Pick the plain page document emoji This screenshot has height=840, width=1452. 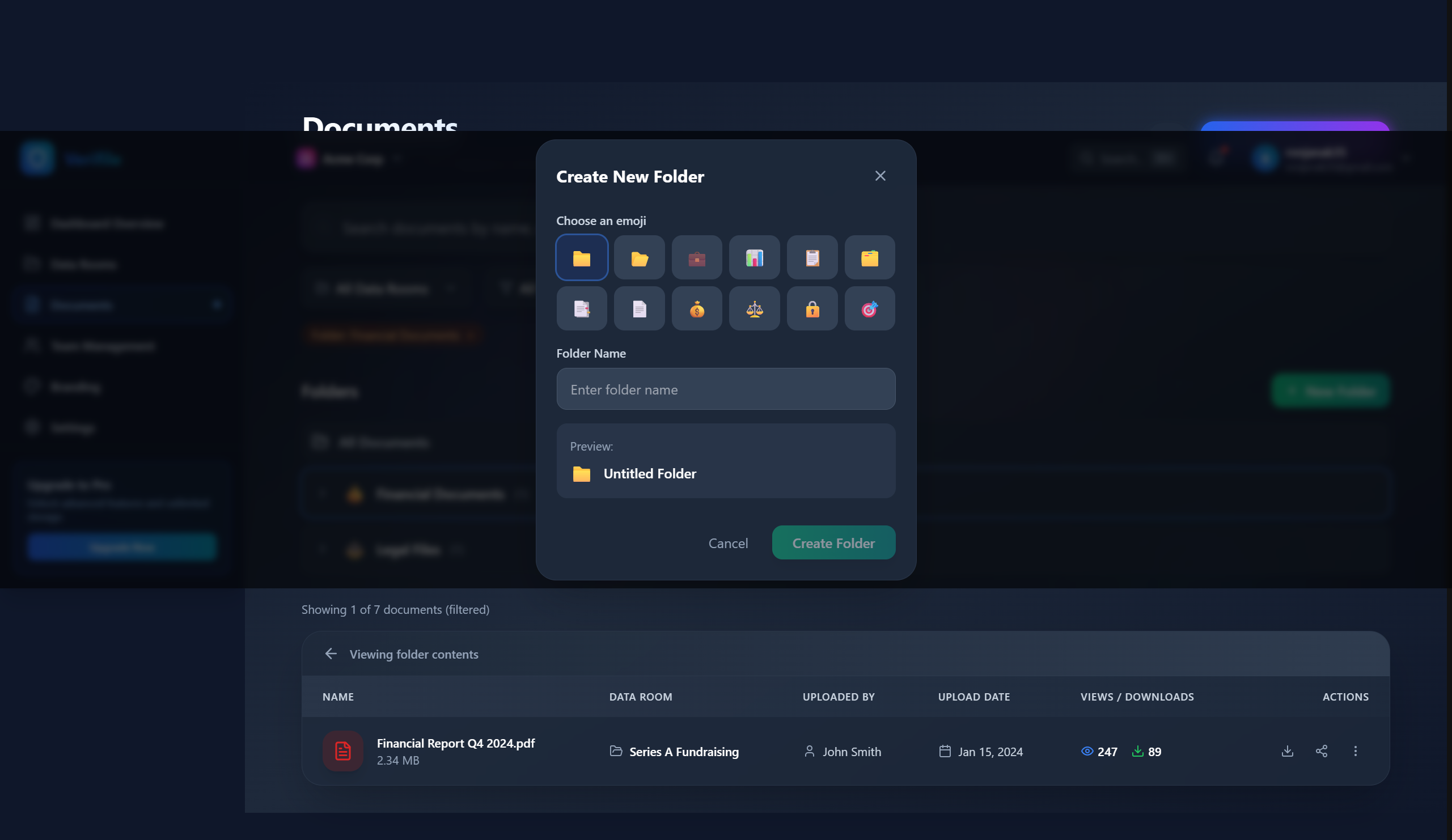[639, 309]
